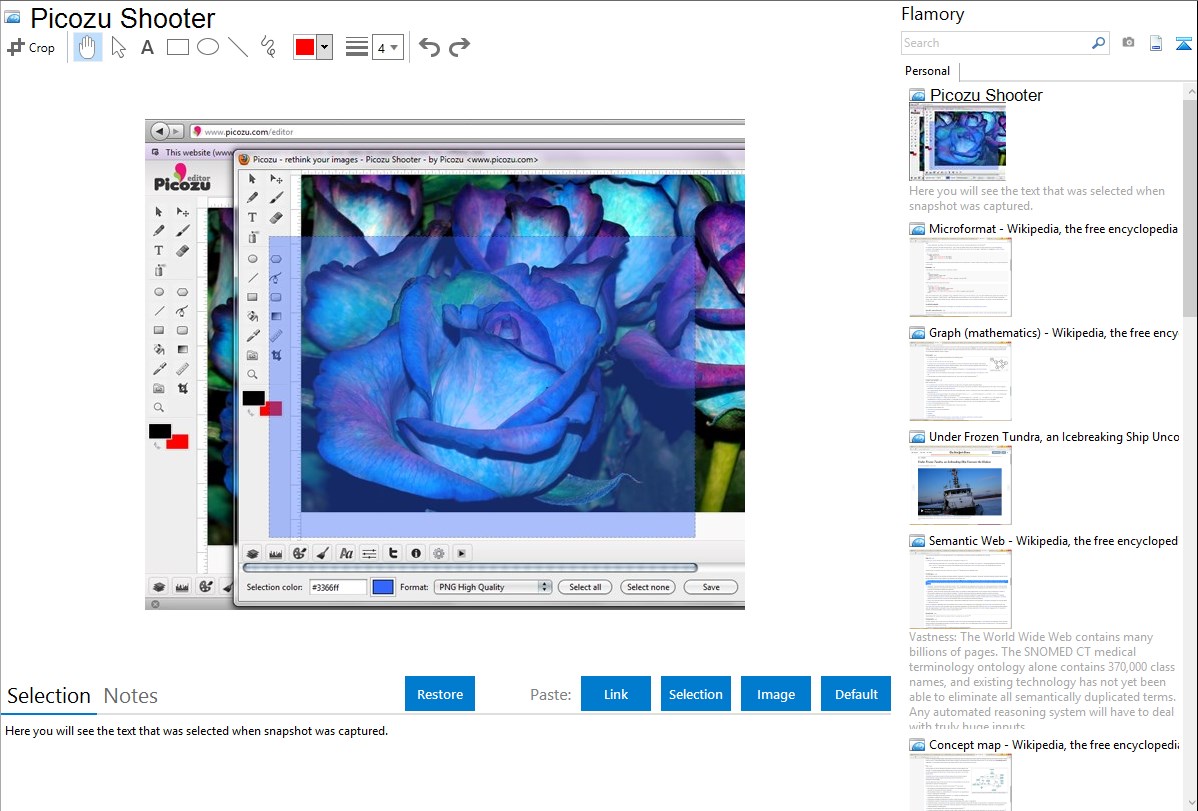Select the paint bucket tool in front Picozu window
Screen dimensions: 1198x811
[252, 316]
